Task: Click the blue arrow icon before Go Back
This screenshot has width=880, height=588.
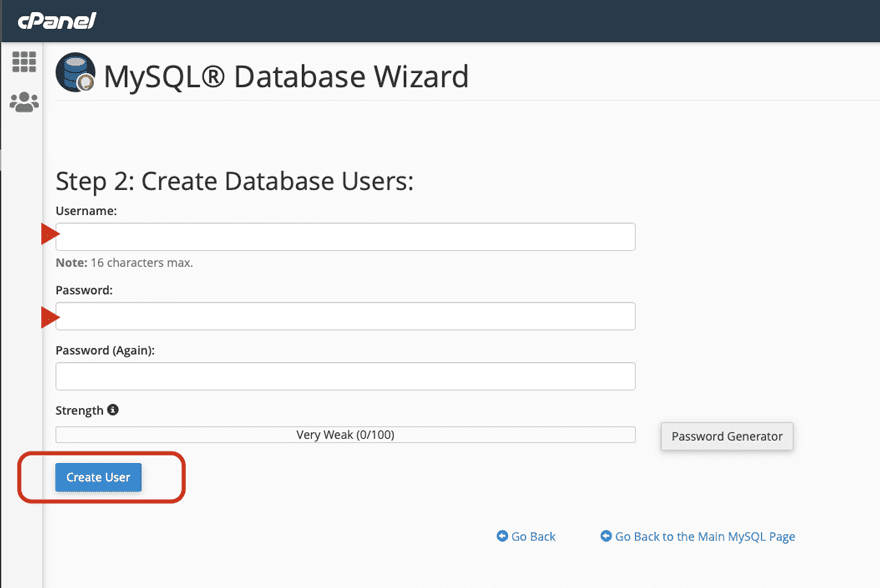Action: click(x=500, y=536)
